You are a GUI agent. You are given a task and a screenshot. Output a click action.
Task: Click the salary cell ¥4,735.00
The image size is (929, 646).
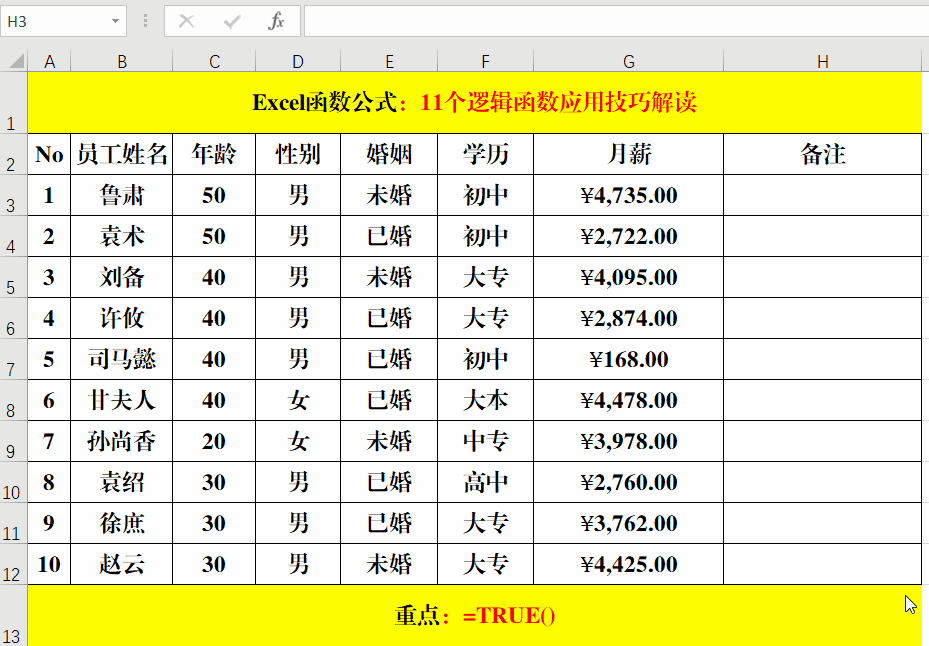(x=629, y=195)
